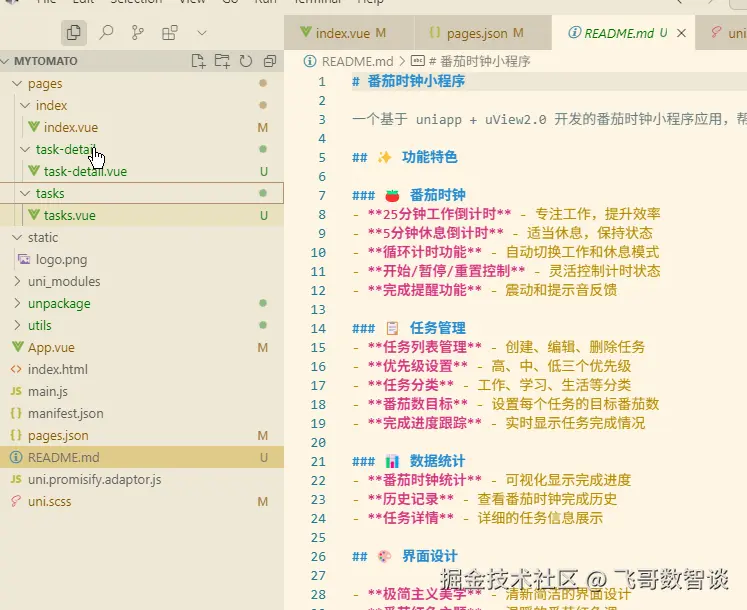The width and height of the screenshot is (747, 610).
Task: Collapse the static folder
Action: [17, 237]
